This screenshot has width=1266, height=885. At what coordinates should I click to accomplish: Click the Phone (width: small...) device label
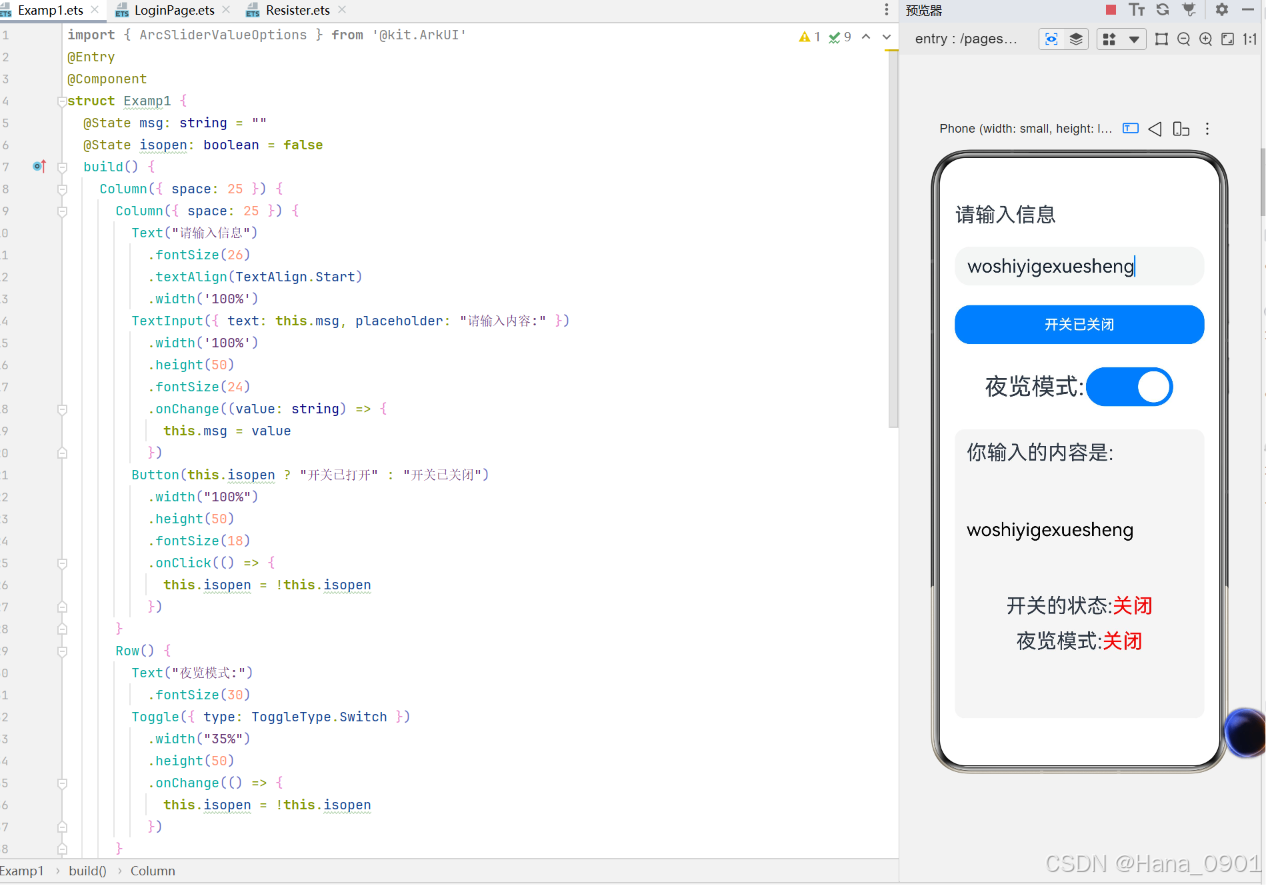coord(1025,129)
